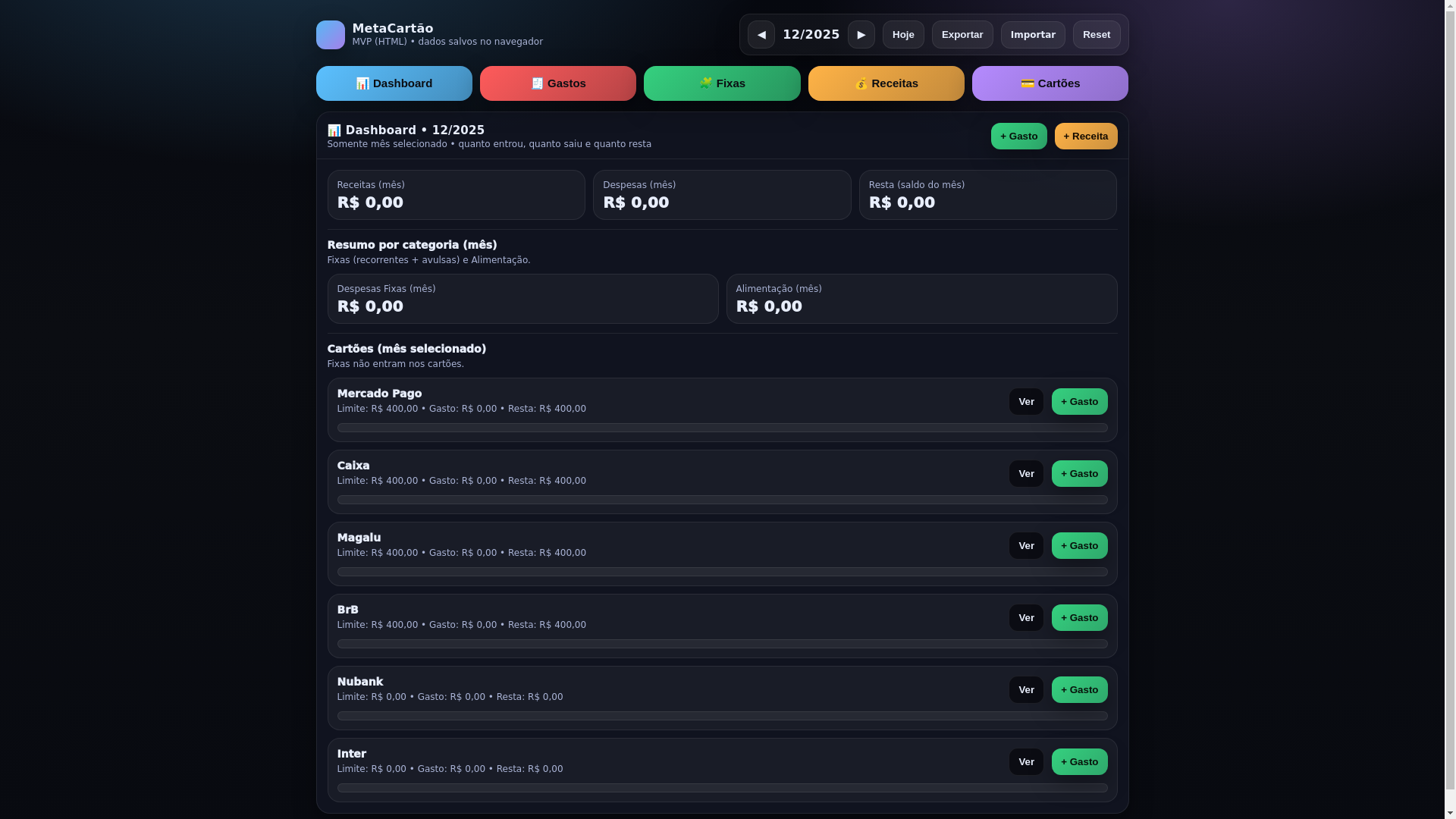The height and width of the screenshot is (819, 1456).
Task: Click the MetaCartão app title
Action: pos(393,28)
